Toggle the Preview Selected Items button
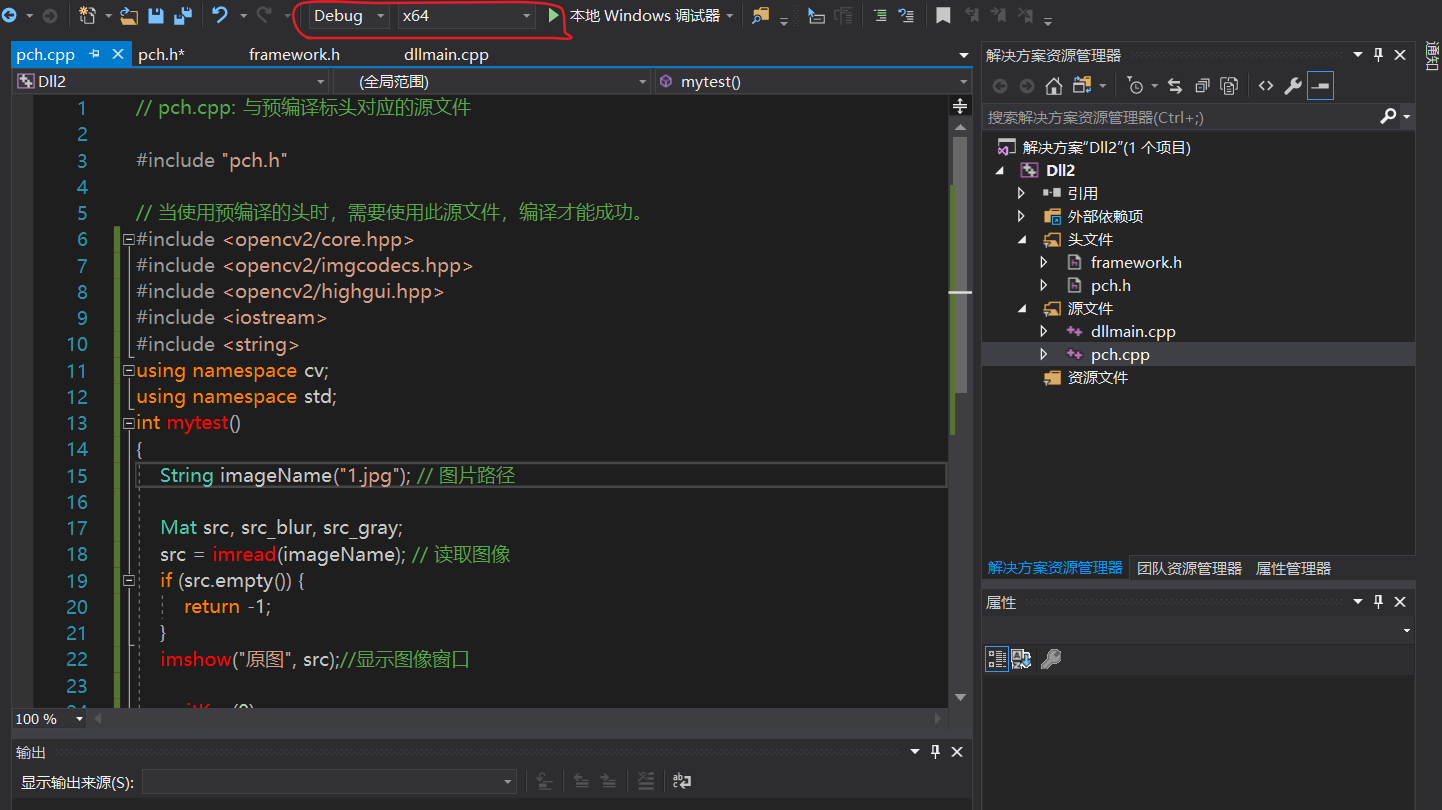The image size is (1442, 810). pos(1320,86)
